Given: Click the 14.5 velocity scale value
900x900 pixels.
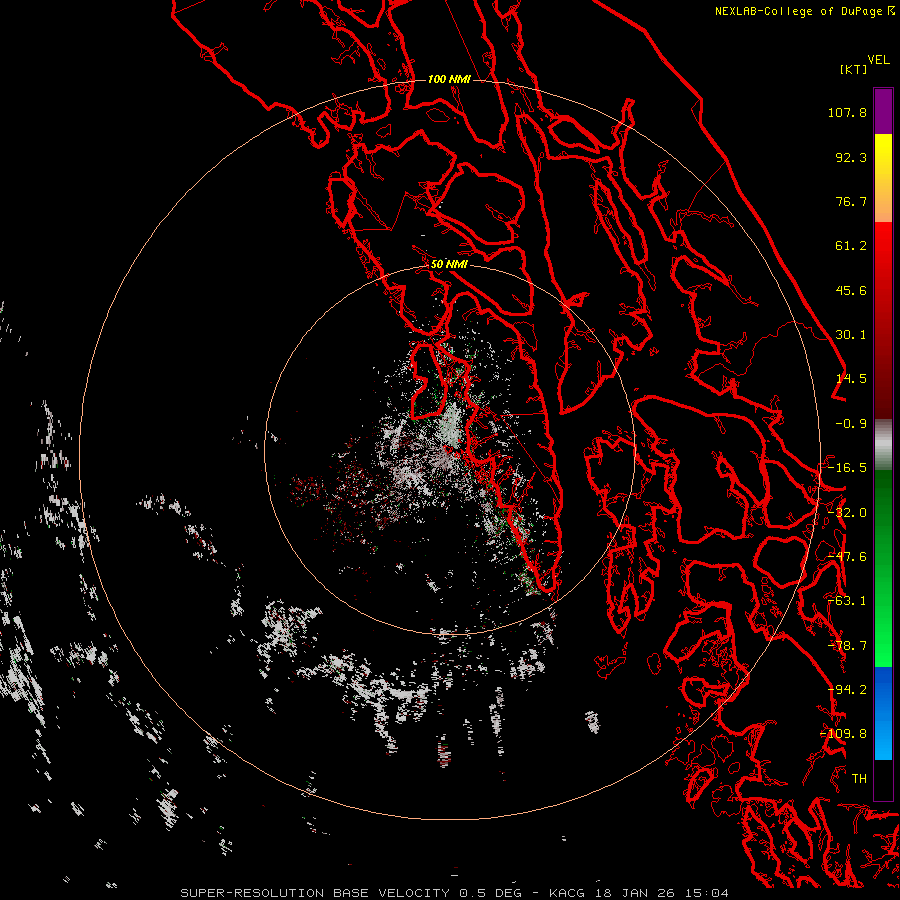Looking at the screenshot, I should (x=851, y=379).
